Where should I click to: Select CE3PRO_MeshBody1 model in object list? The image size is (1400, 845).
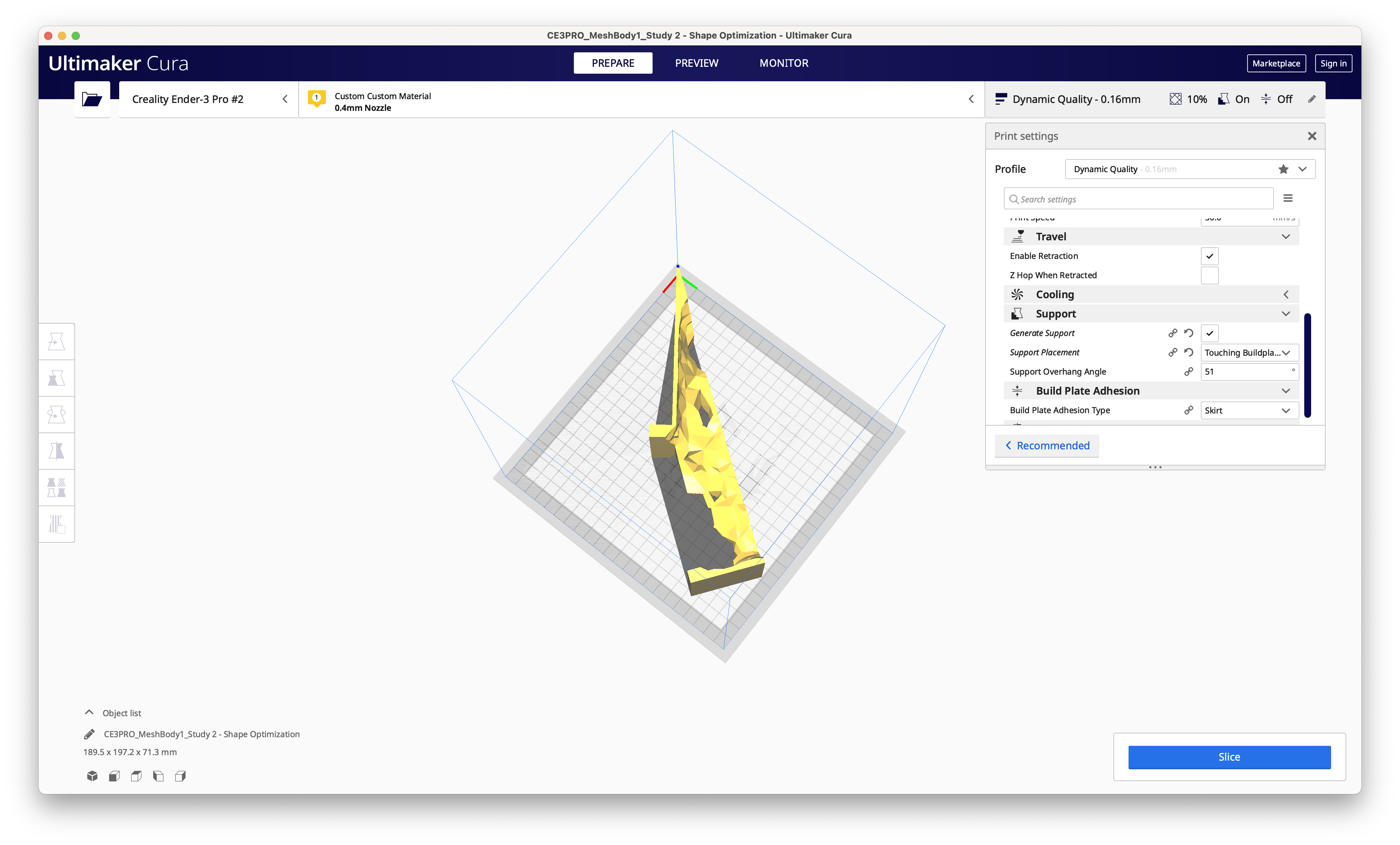[x=202, y=734]
